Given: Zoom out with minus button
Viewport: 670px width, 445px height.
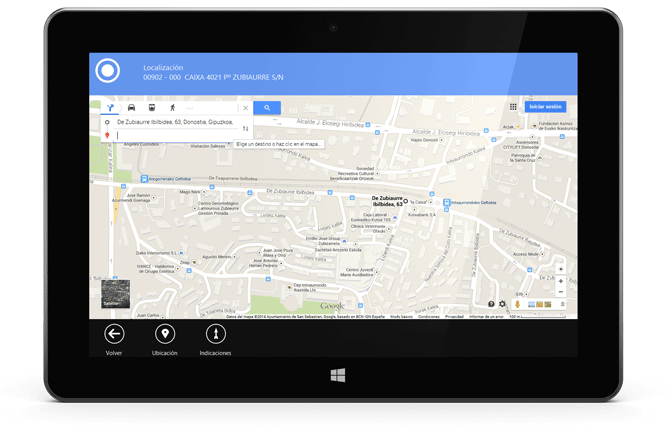Looking at the screenshot, I should pyautogui.click(x=561, y=292).
